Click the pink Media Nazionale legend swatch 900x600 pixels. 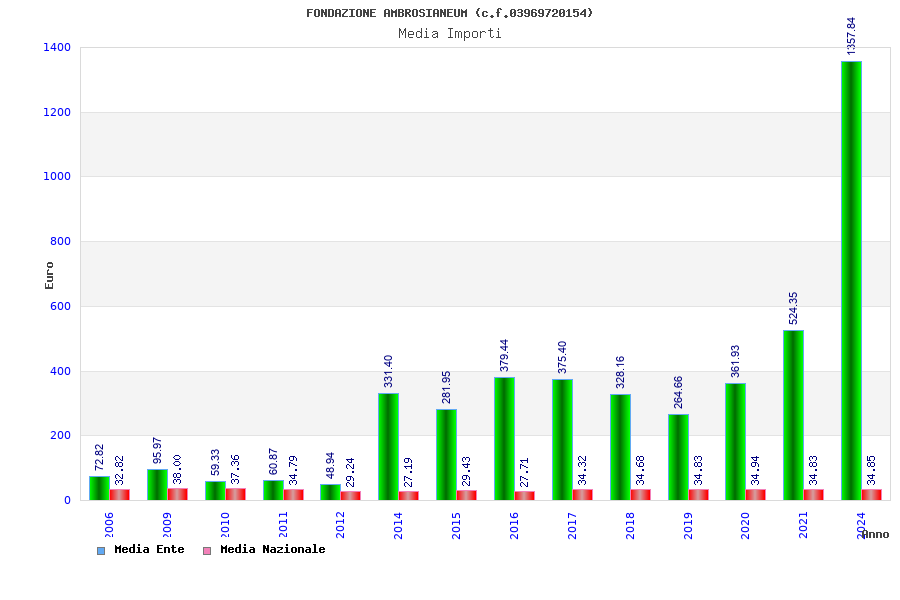(207, 551)
